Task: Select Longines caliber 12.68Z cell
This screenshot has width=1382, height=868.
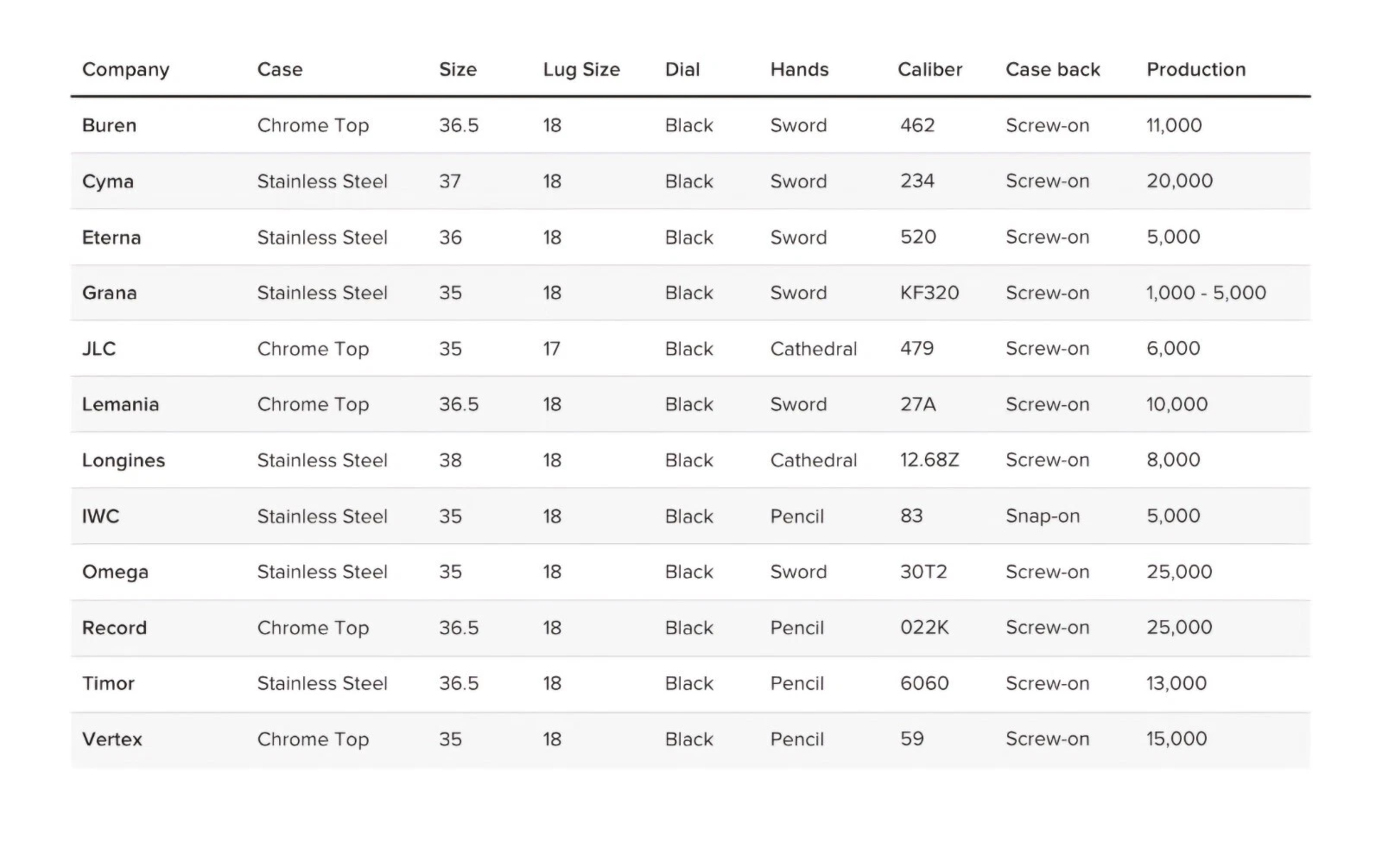Action: [x=929, y=460]
